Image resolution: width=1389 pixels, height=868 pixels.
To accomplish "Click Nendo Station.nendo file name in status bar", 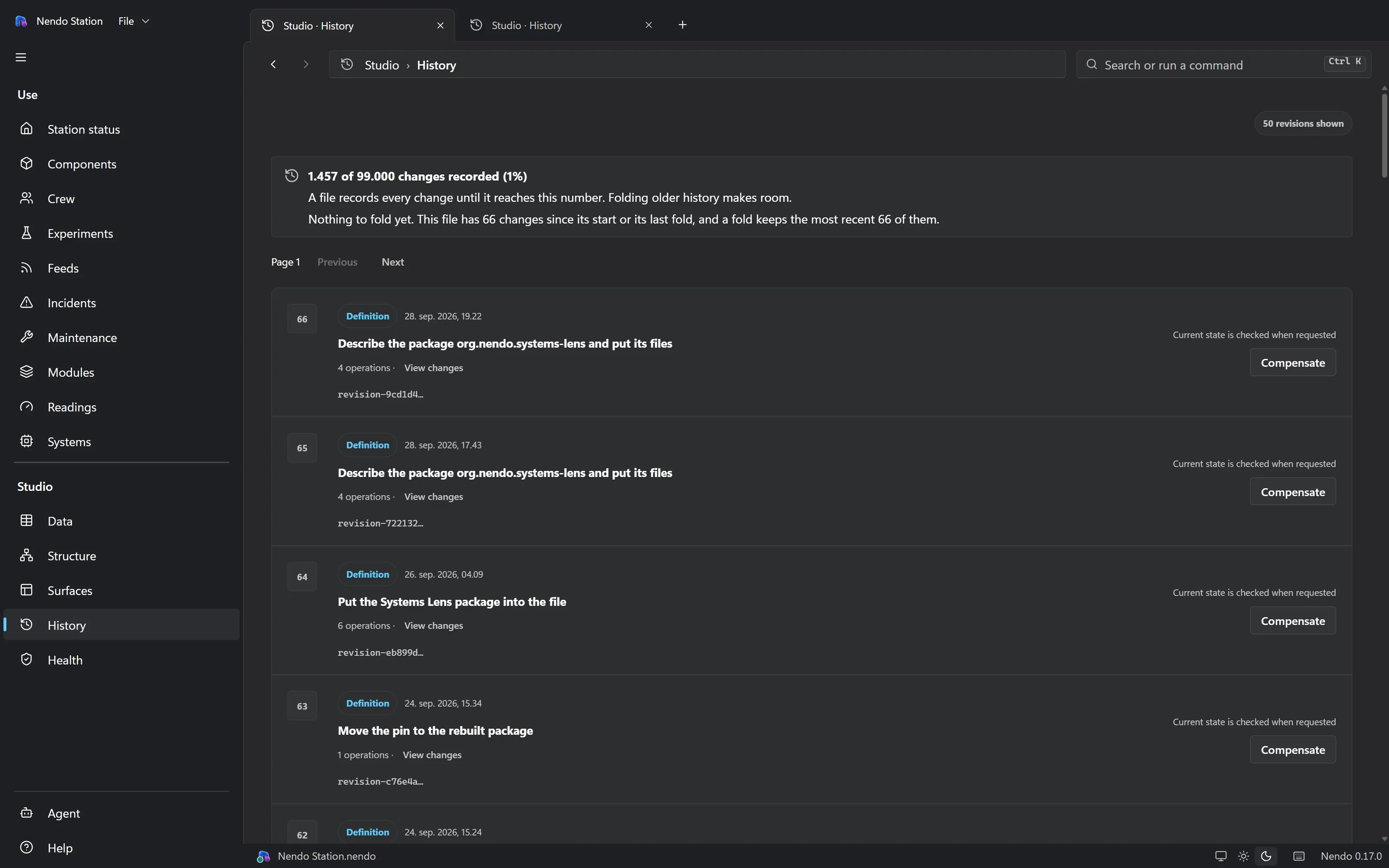I will [x=326, y=856].
